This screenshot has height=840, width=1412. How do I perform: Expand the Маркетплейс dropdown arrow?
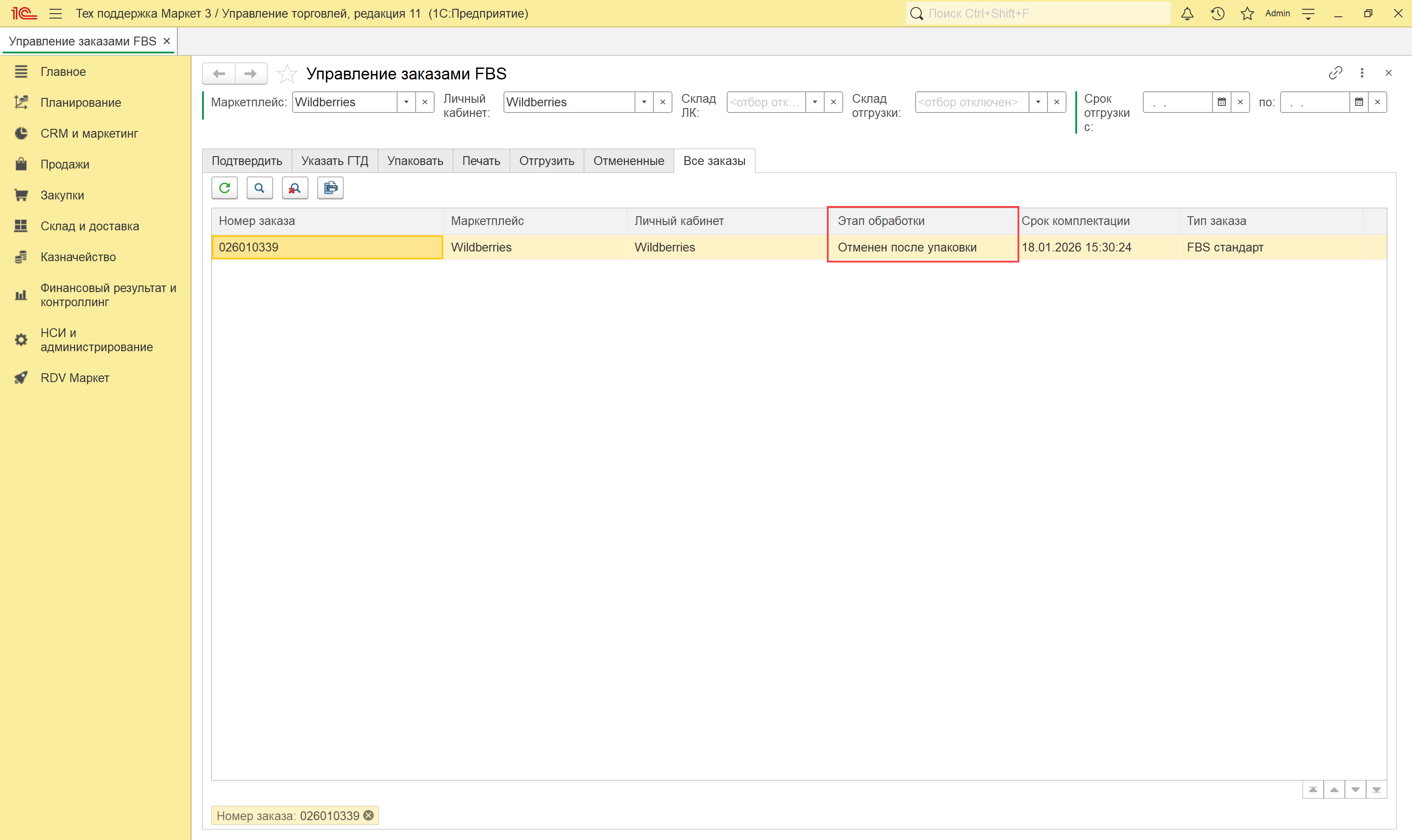406,102
